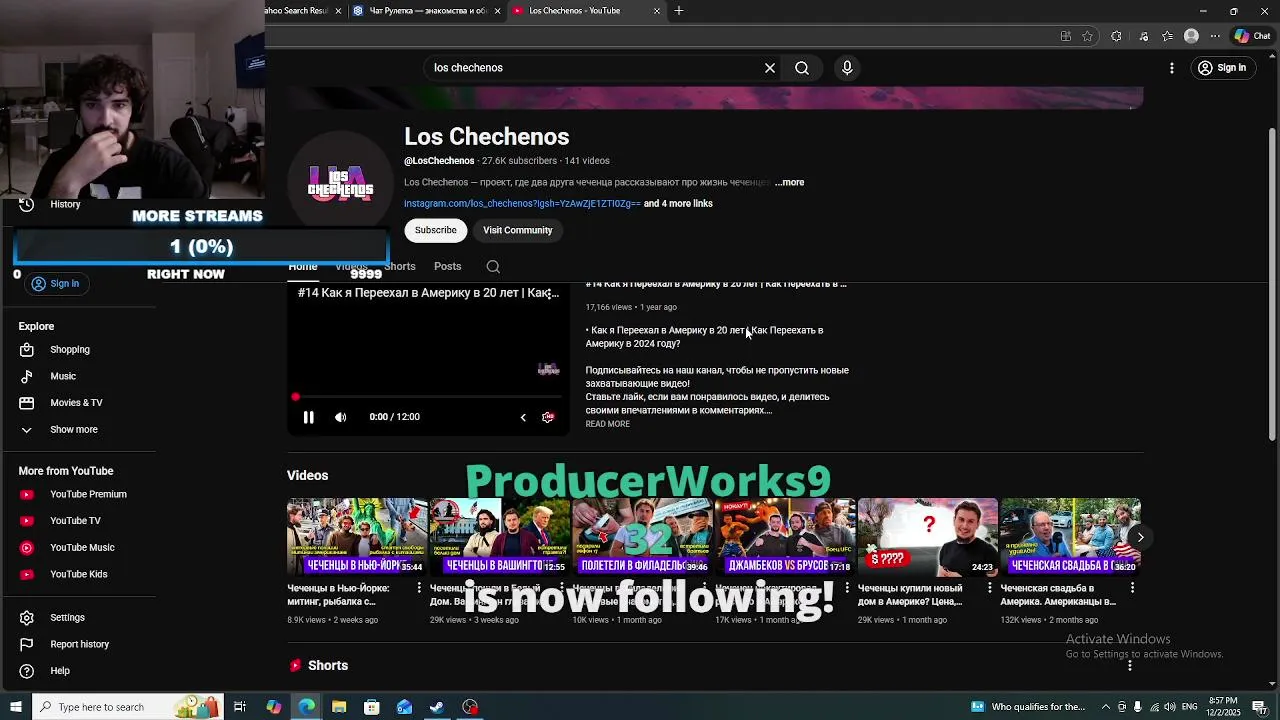Image resolution: width=1280 pixels, height=720 pixels.
Task: Open browser favorites list icon
Action: 1167,36
